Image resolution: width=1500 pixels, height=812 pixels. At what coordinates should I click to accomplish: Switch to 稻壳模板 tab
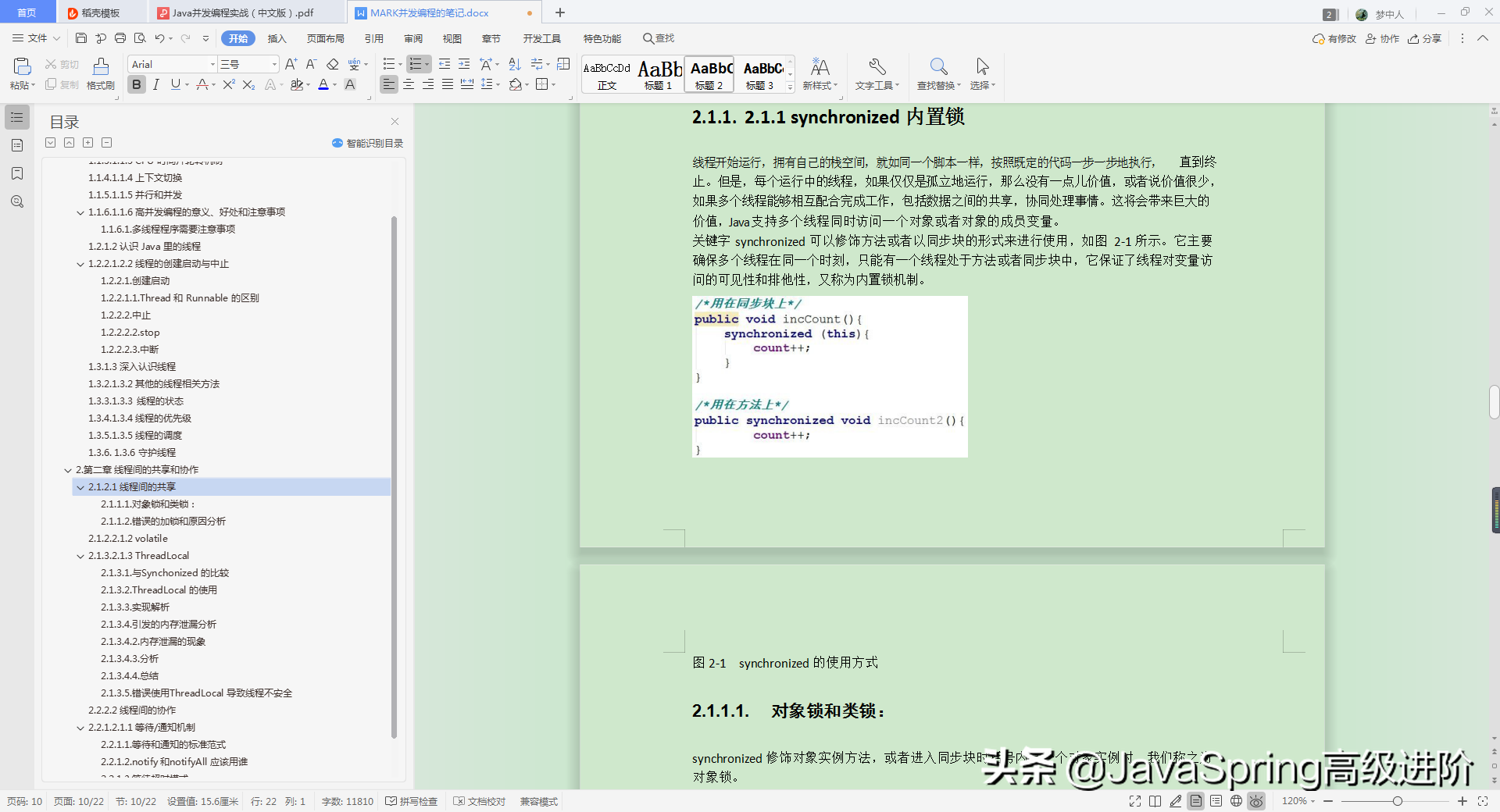coord(100,12)
